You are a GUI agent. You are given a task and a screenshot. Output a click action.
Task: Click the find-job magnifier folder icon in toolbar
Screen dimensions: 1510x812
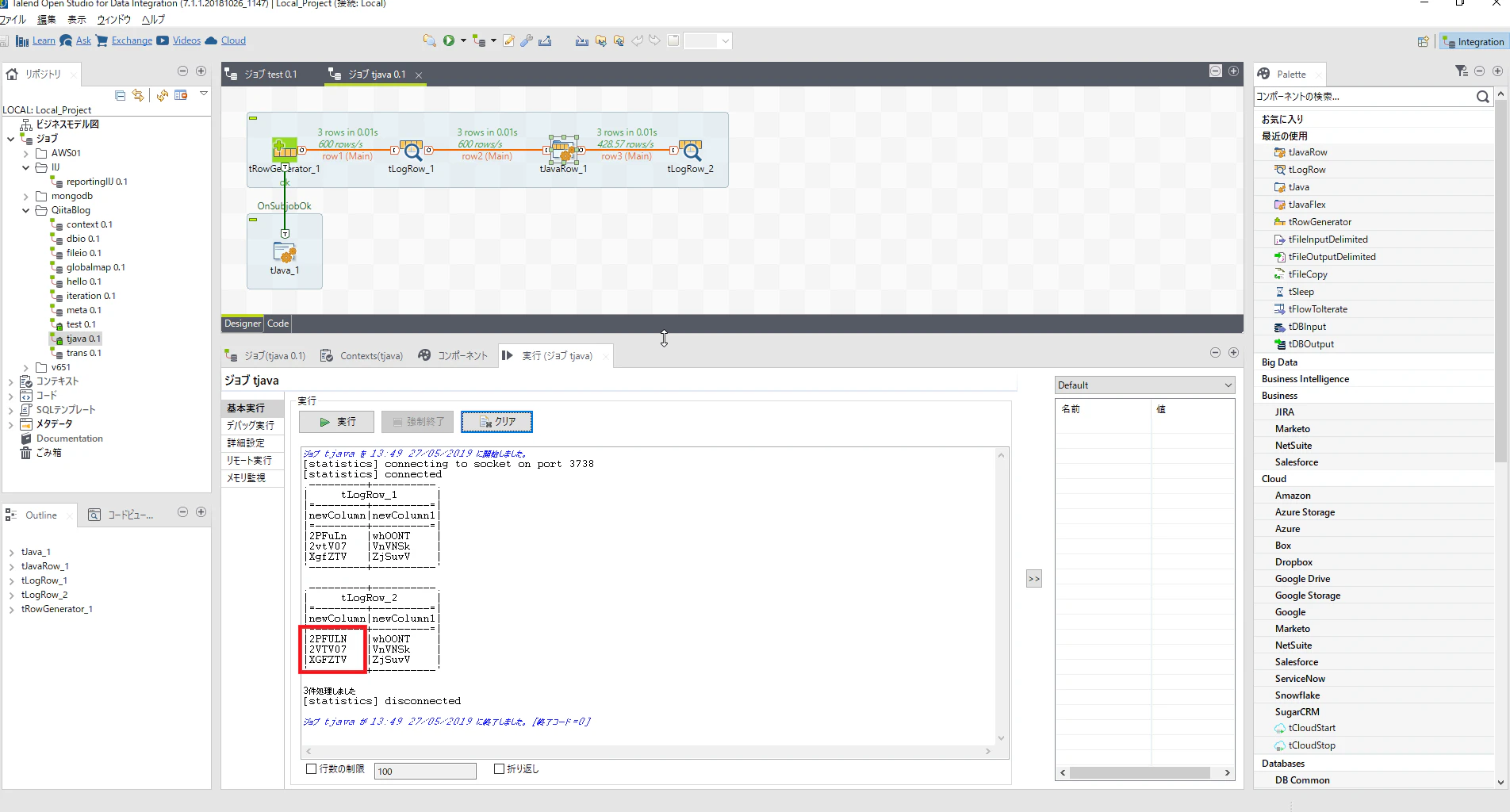click(429, 40)
